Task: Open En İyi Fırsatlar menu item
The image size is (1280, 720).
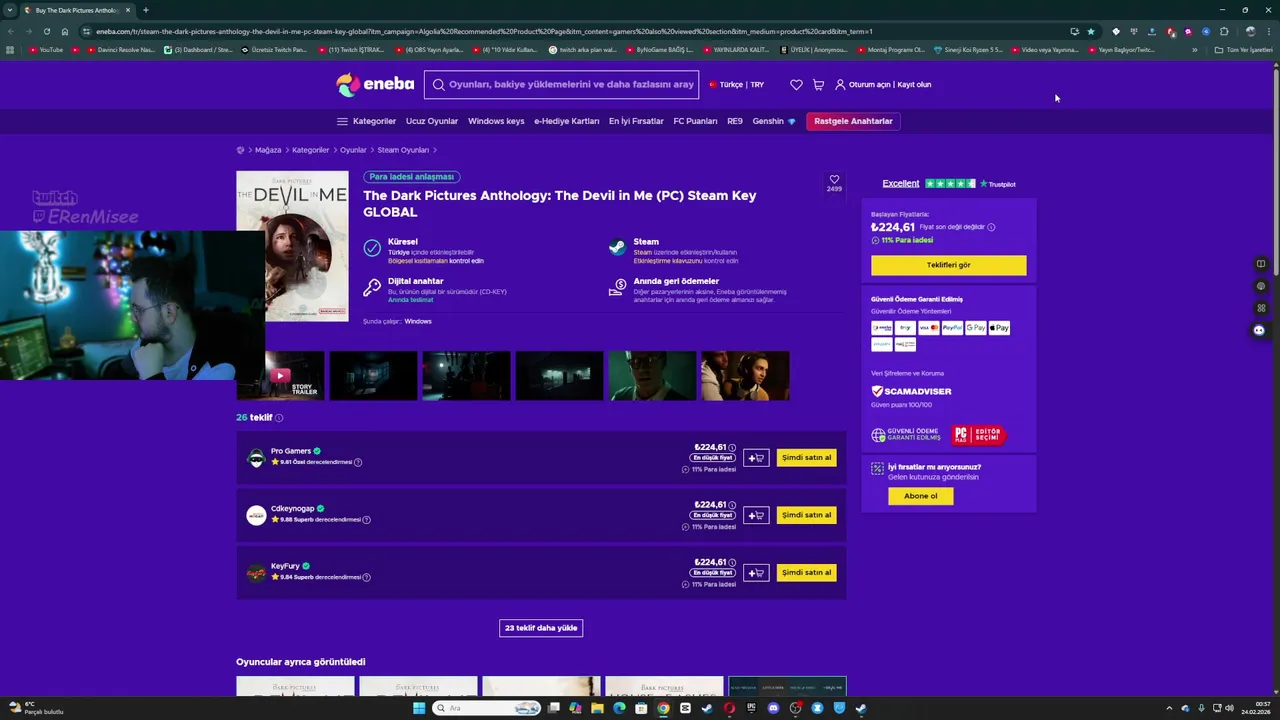Action: [636, 121]
